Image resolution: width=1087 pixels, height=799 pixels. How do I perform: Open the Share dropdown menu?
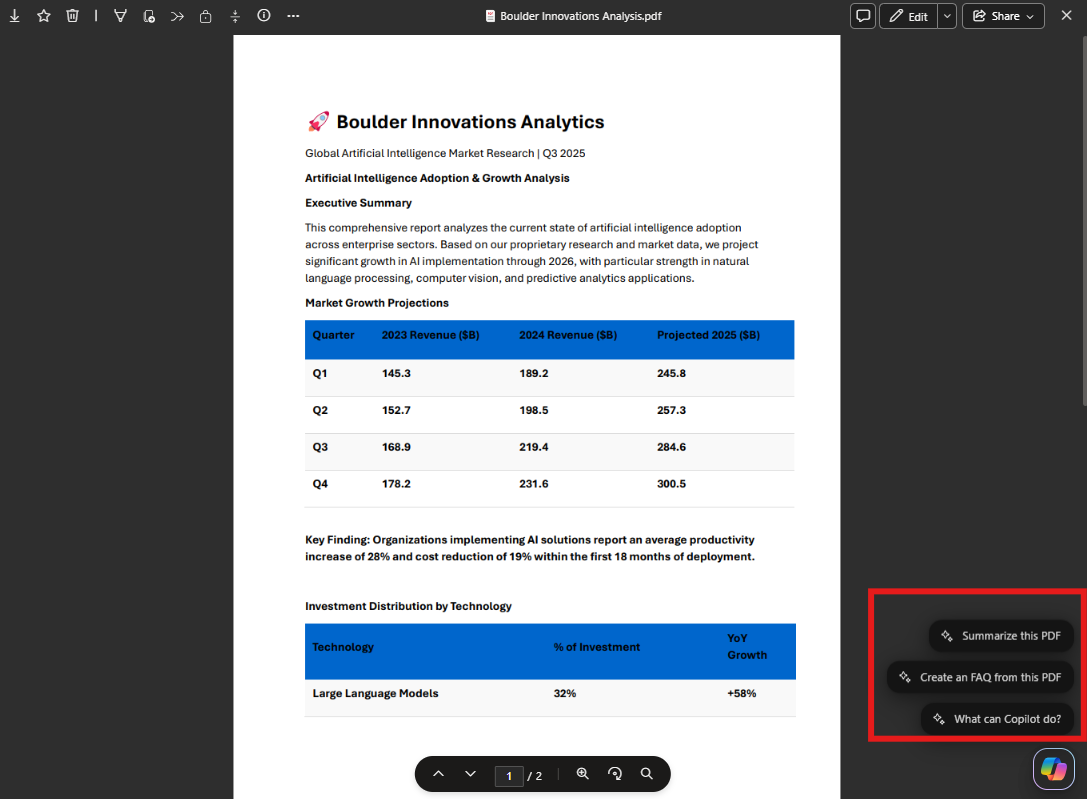pyautogui.click(x=1003, y=16)
